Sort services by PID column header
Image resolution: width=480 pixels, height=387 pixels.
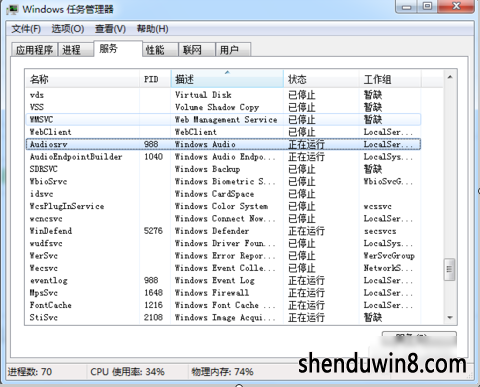pyautogui.click(x=155, y=79)
